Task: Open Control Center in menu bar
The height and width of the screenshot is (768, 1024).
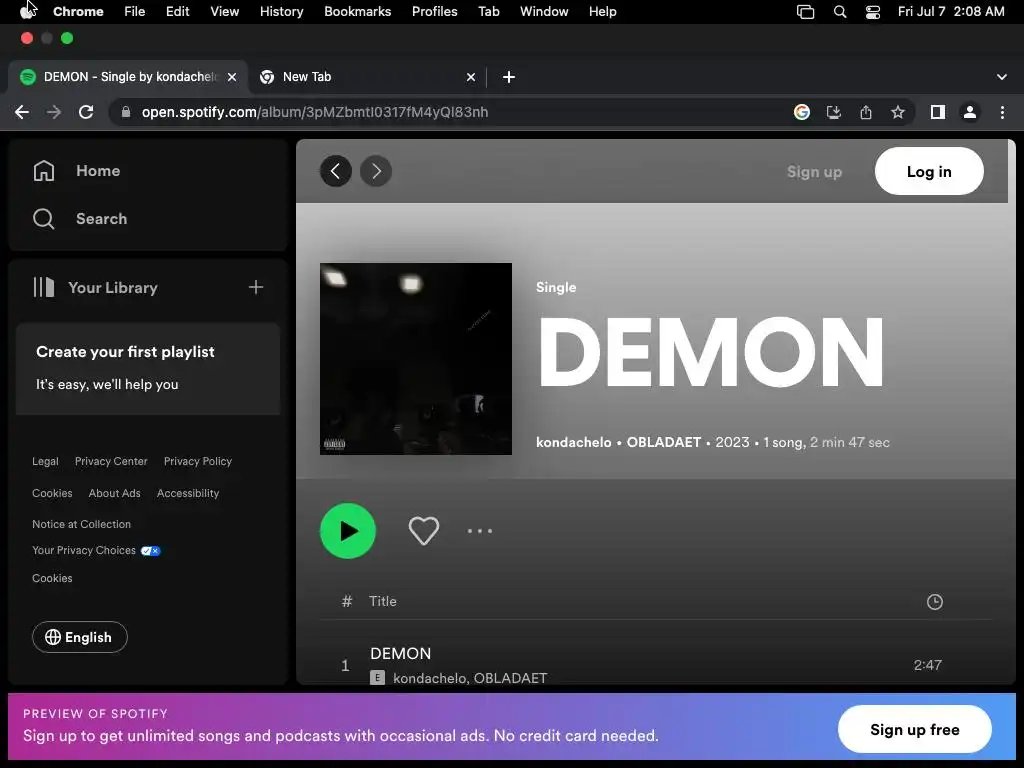Action: tap(872, 12)
